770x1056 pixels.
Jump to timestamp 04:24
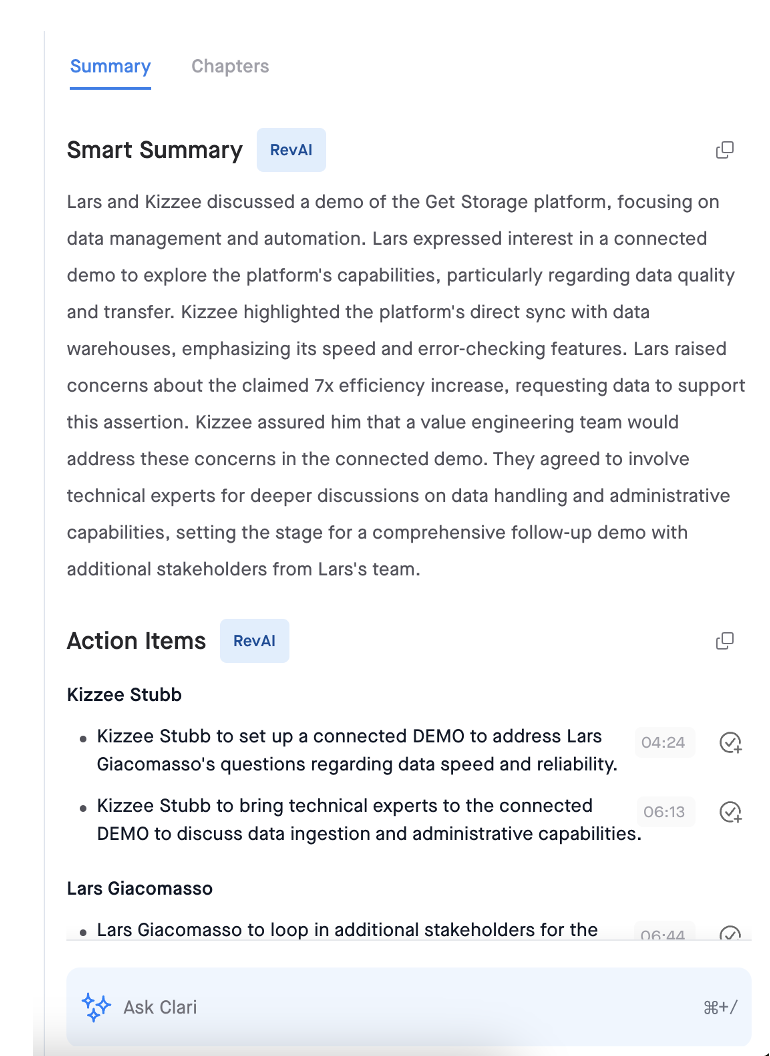pyautogui.click(x=664, y=743)
